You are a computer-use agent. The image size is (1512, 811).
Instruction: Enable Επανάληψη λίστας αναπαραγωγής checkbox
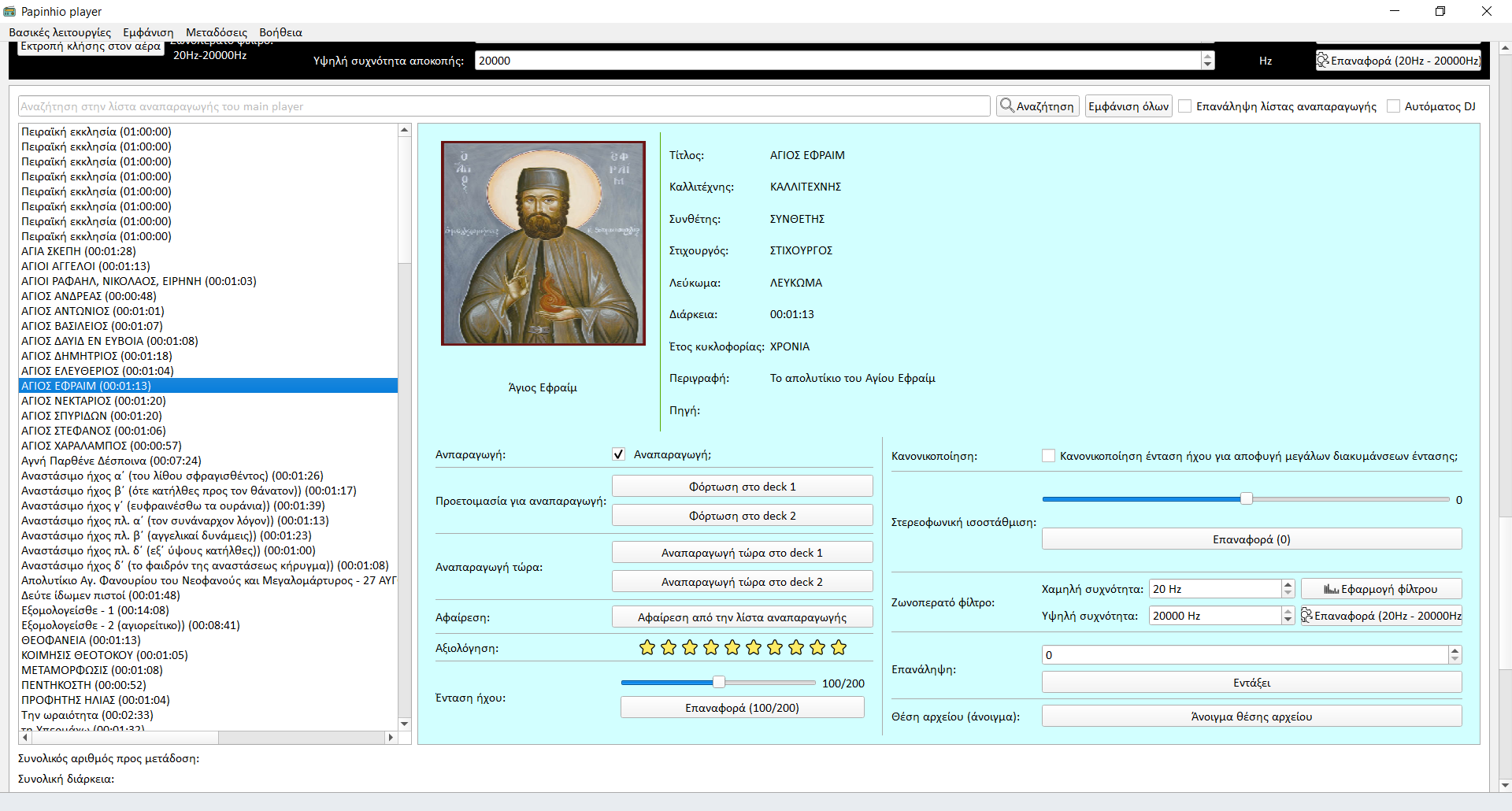tap(1184, 106)
